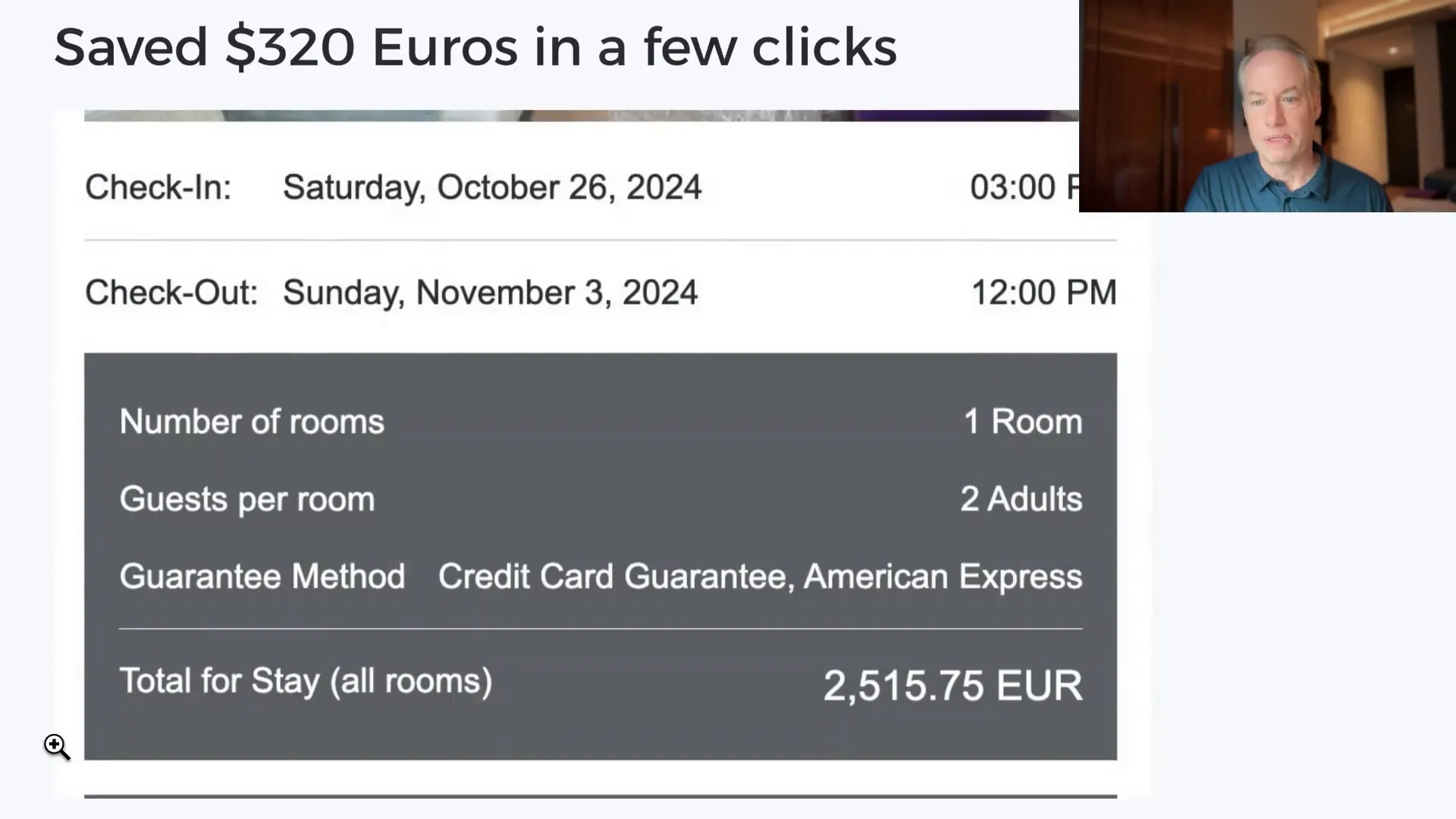
Task: Click the Check-Out label
Action: point(171,293)
